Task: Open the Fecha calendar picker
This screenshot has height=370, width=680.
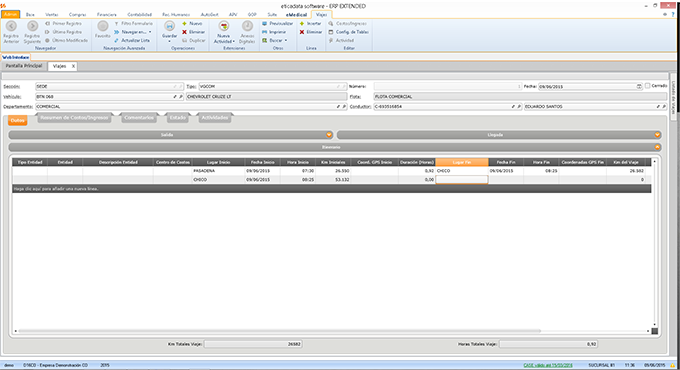Action: (x=639, y=87)
